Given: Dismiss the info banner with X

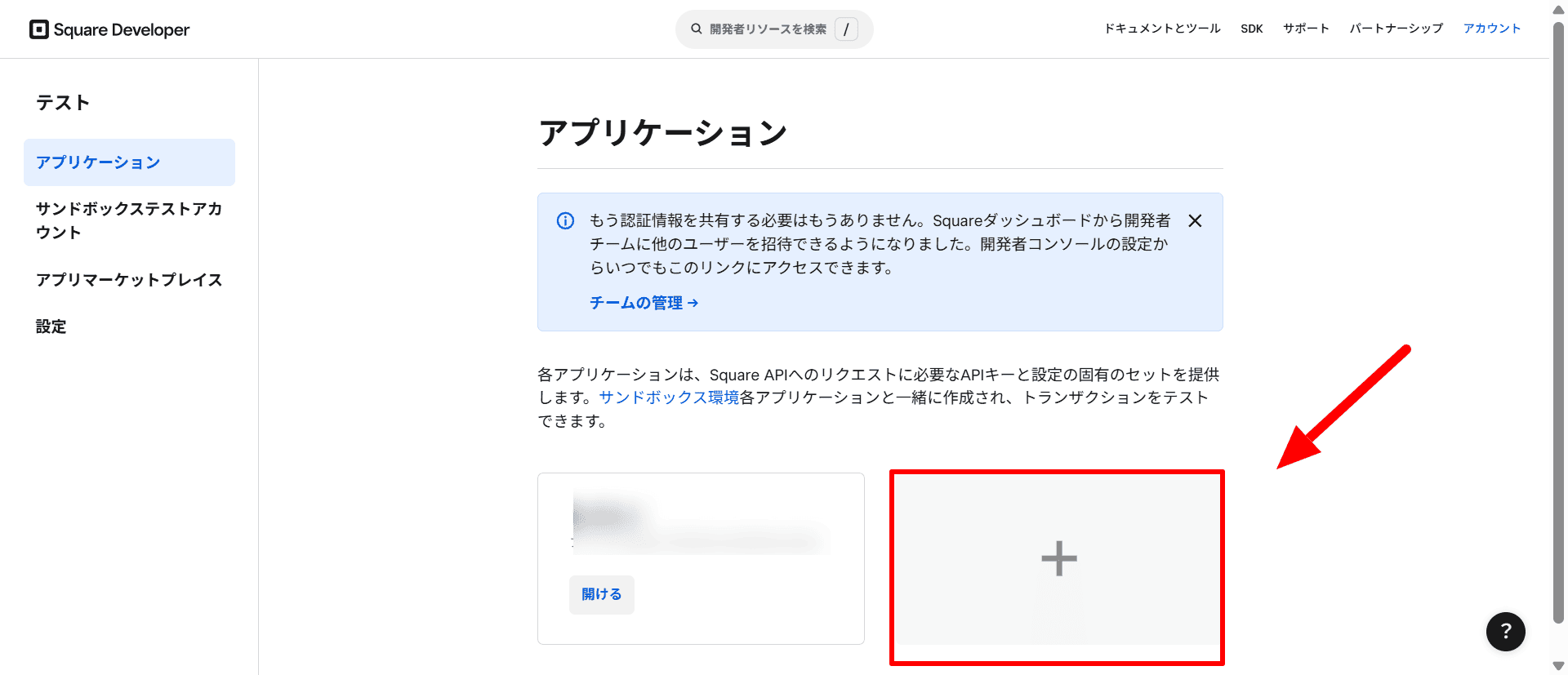Looking at the screenshot, I should coord(1195,220).
